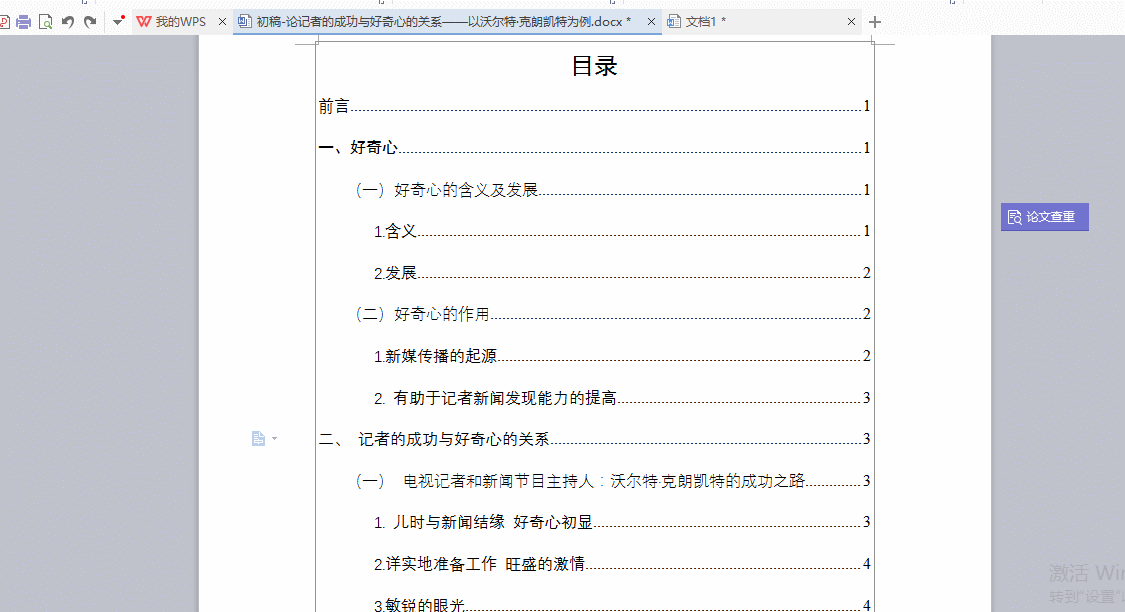
Task: Click the Export to PDF icon
Action: [5, 21]
